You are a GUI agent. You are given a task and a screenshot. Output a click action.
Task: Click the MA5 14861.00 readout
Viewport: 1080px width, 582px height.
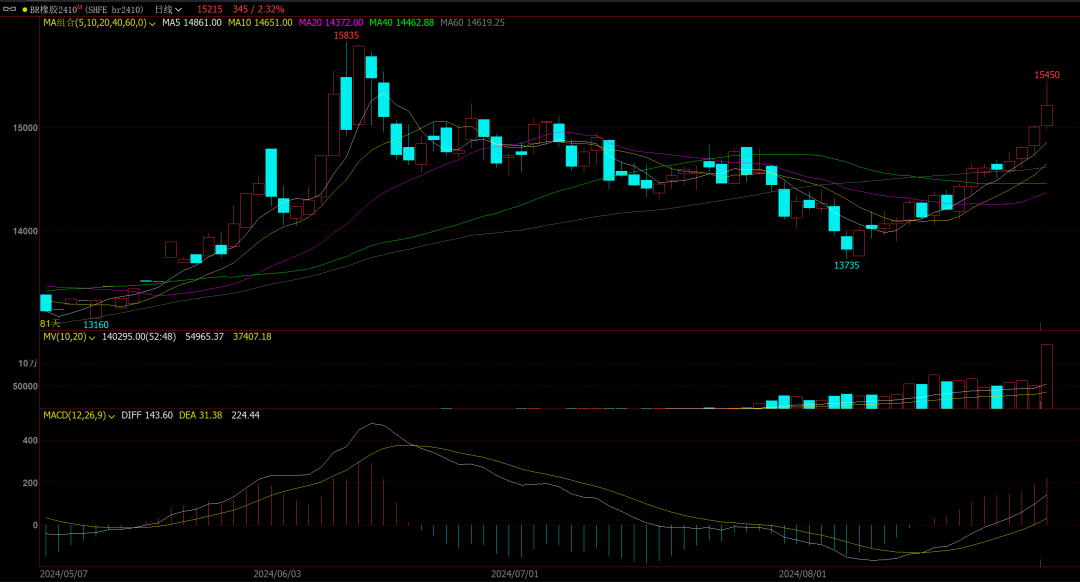191,23
